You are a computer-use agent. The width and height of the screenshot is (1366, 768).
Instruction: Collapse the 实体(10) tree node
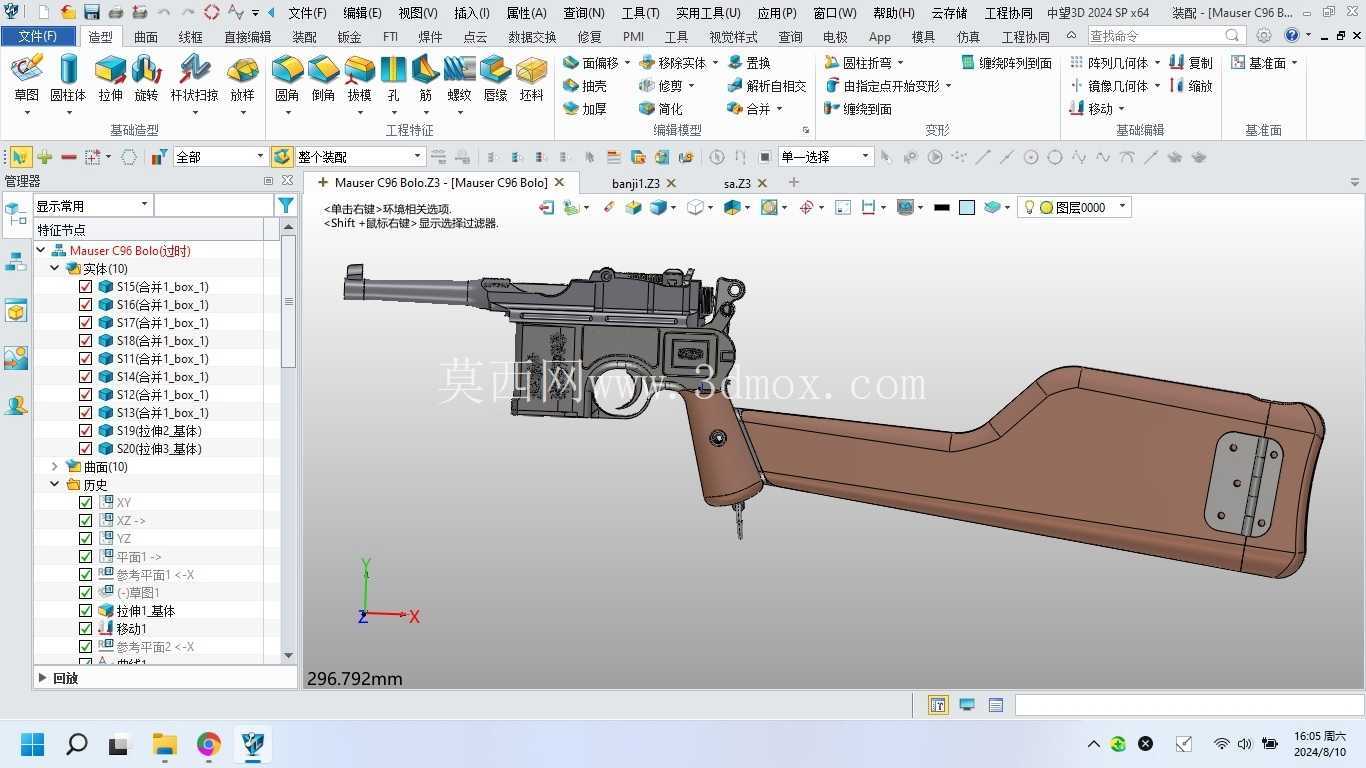(55, 268)
